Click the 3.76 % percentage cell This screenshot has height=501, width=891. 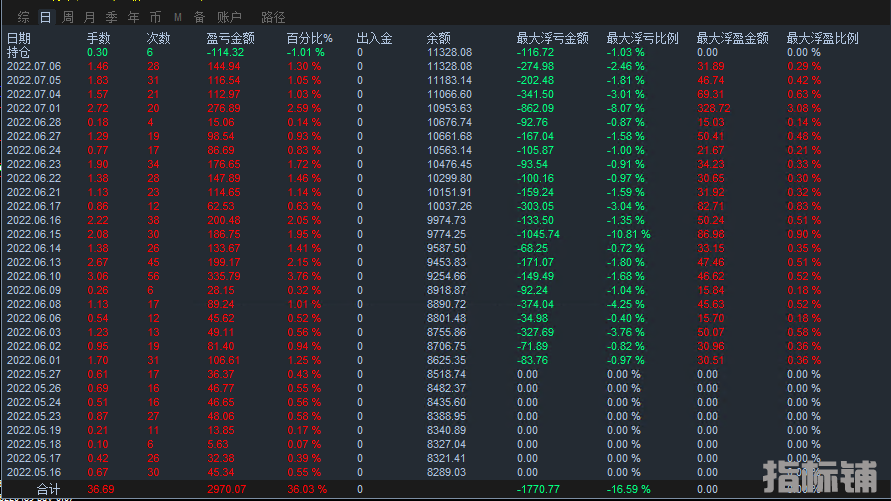(304, 277)
